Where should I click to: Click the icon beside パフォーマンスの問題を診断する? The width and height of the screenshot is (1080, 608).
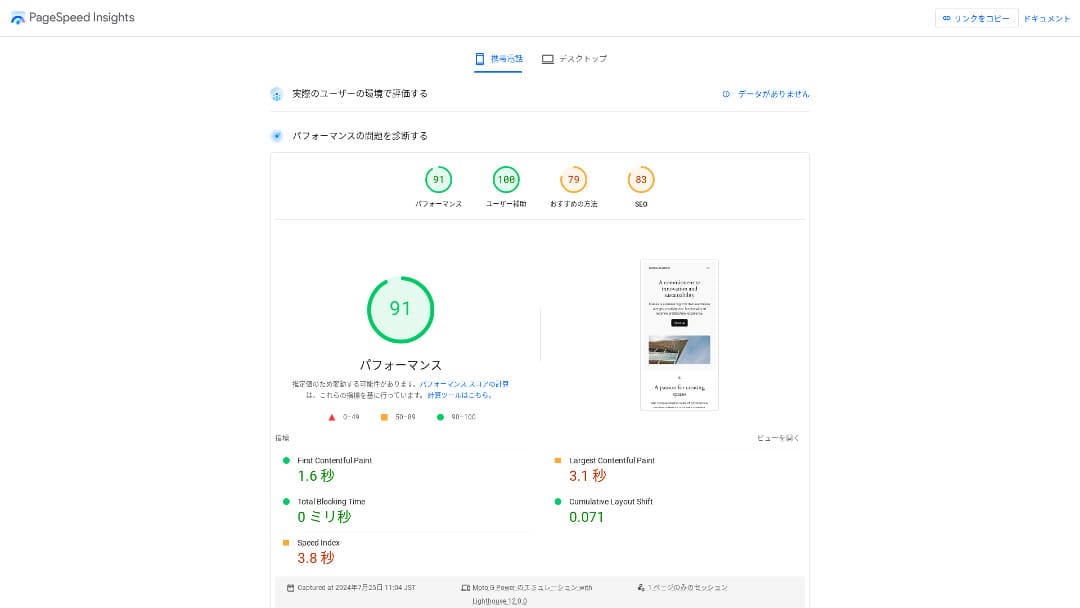click(x=276, y=136)
